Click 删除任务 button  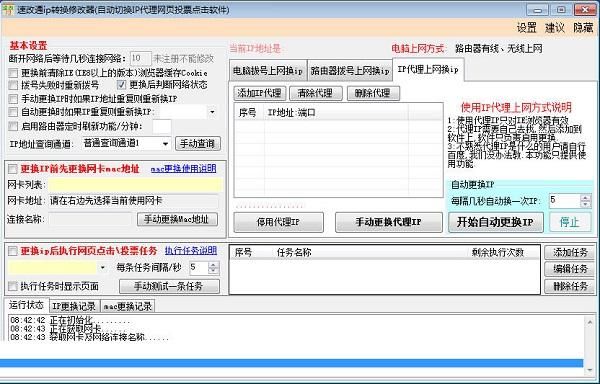pyautogui.click(x=570, y=286)
